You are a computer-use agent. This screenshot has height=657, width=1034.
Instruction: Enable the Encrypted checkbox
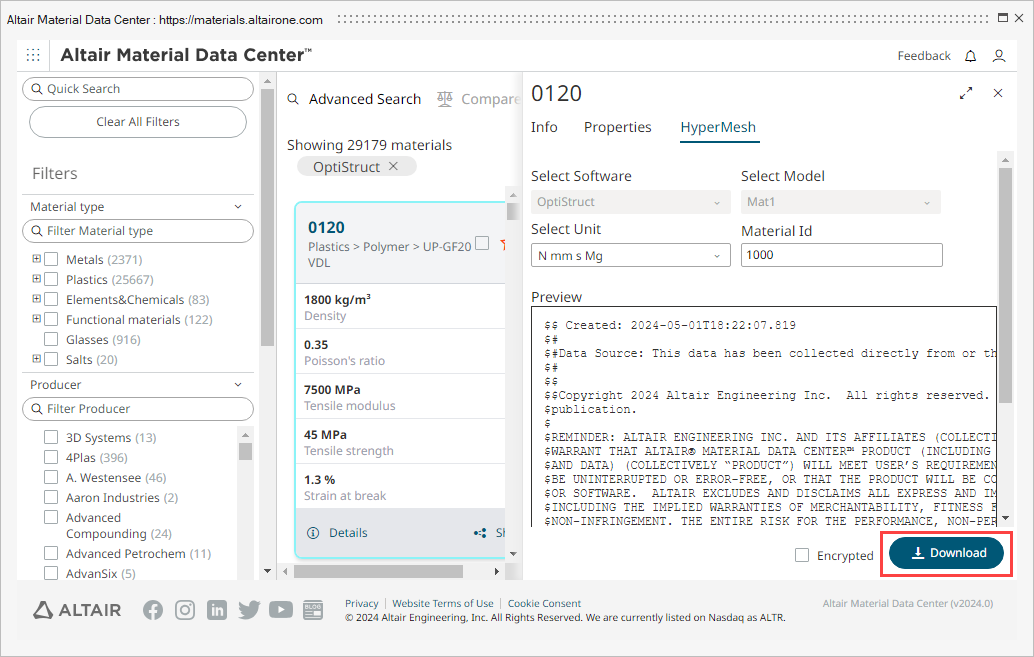tap(802, 555)
